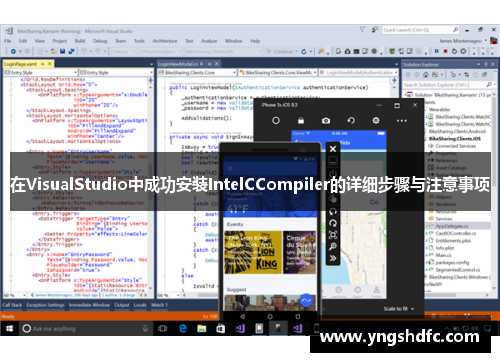Tap the blue floating action button
The width and height of the screenshot is (500, 362).
[306, 300]
